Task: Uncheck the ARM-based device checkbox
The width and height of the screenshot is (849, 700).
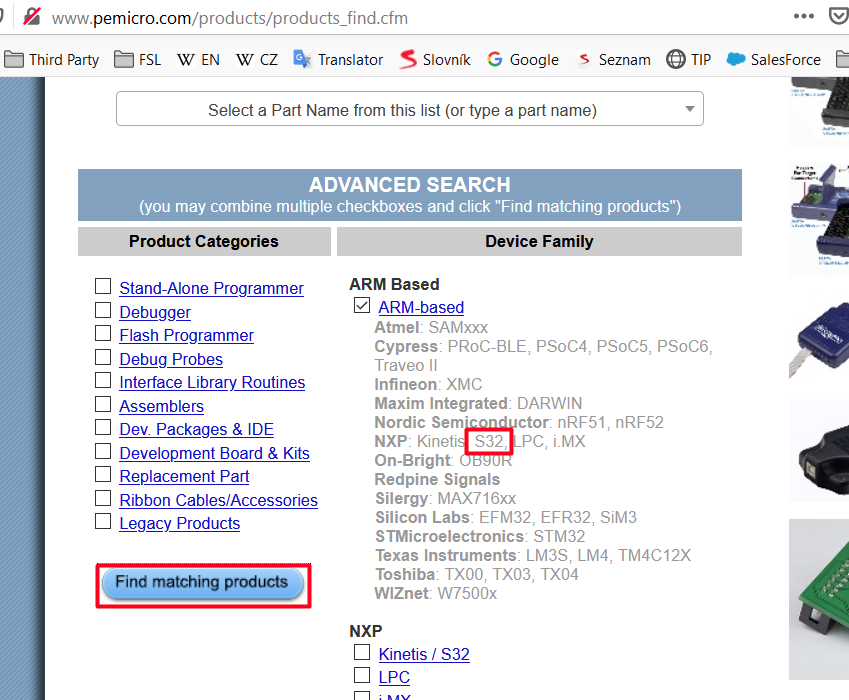Action: [361, 306]
